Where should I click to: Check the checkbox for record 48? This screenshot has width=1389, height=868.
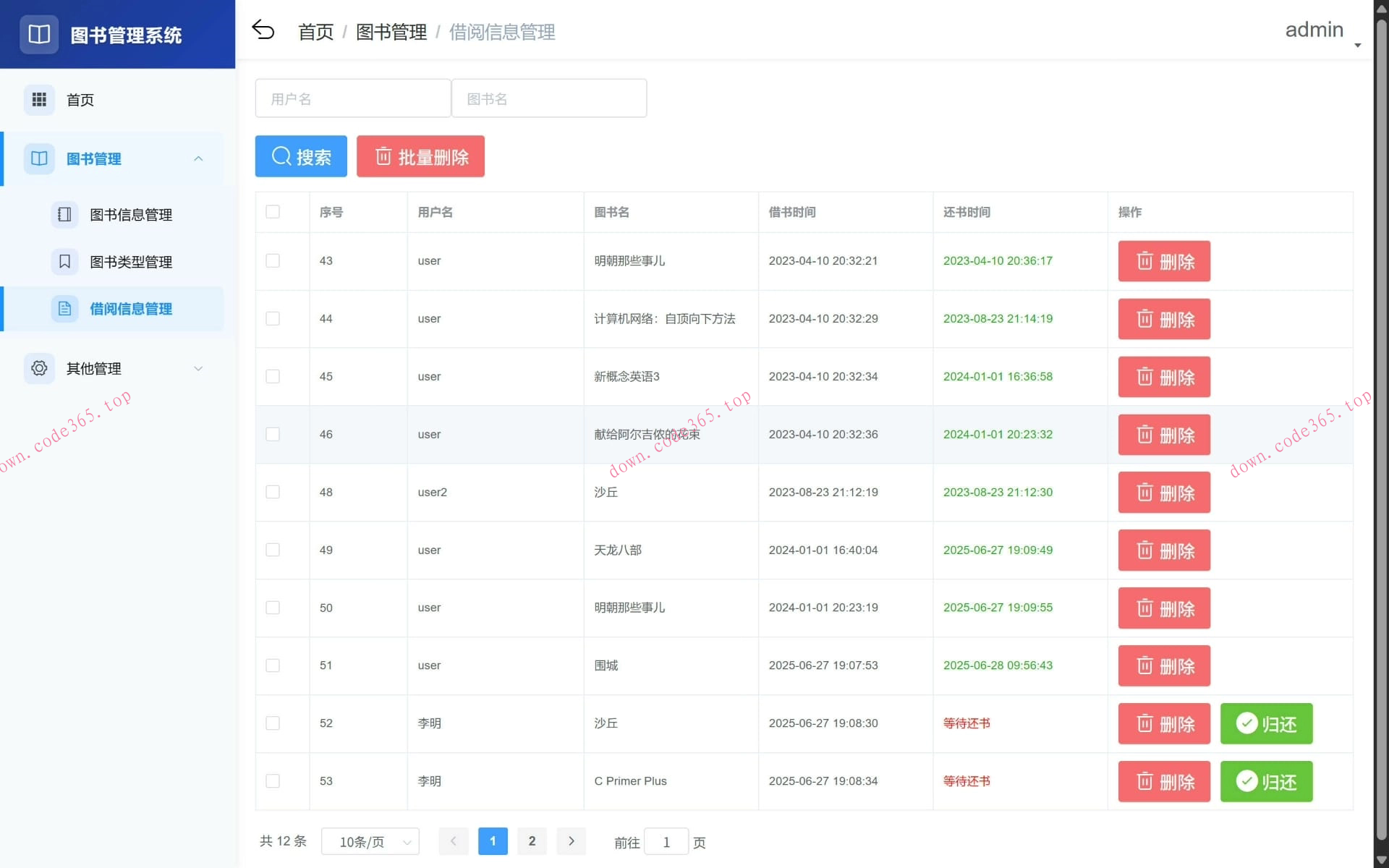tap(273, 492)
